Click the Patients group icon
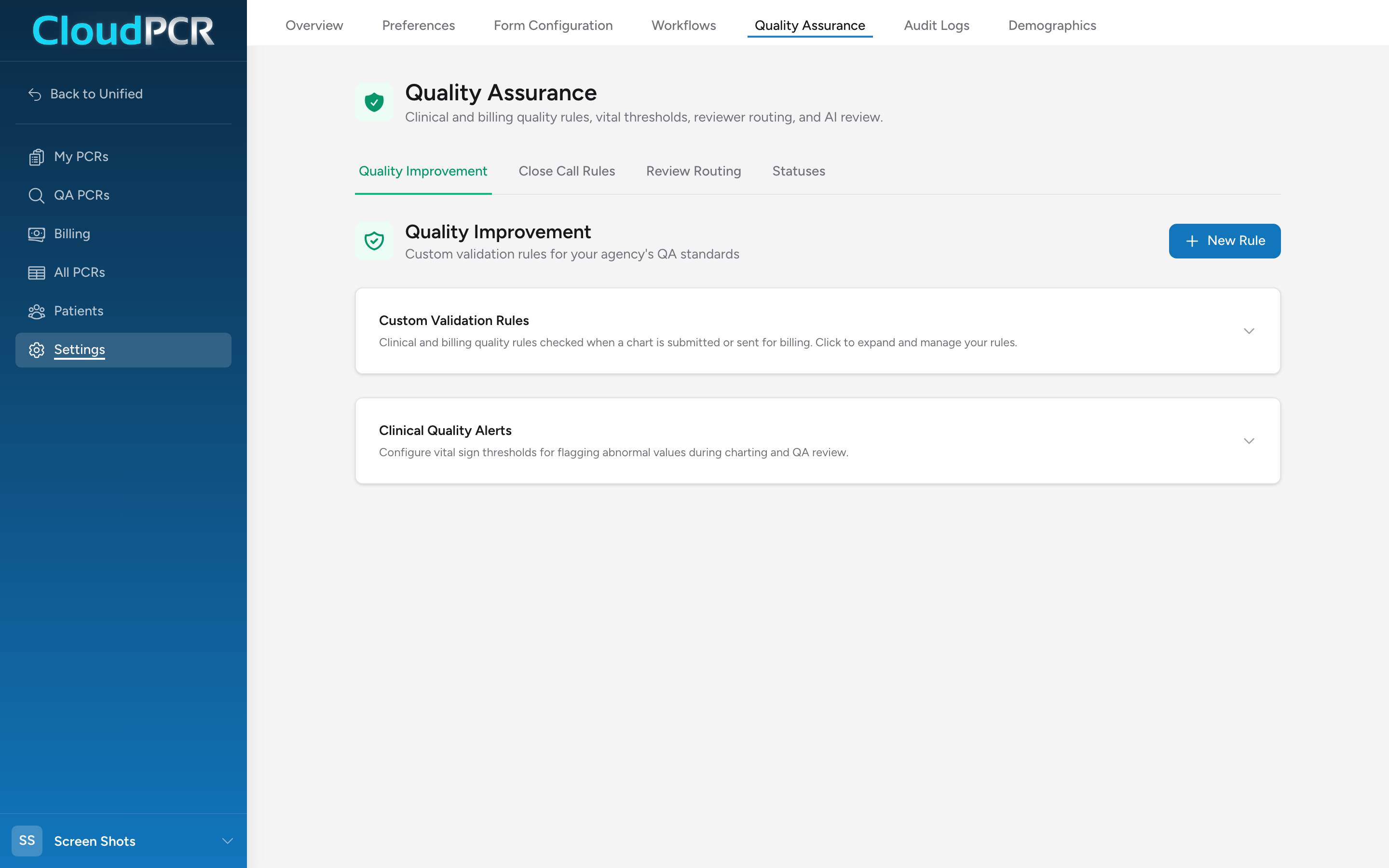The image size is (1389, 868). tap(36, 311)
